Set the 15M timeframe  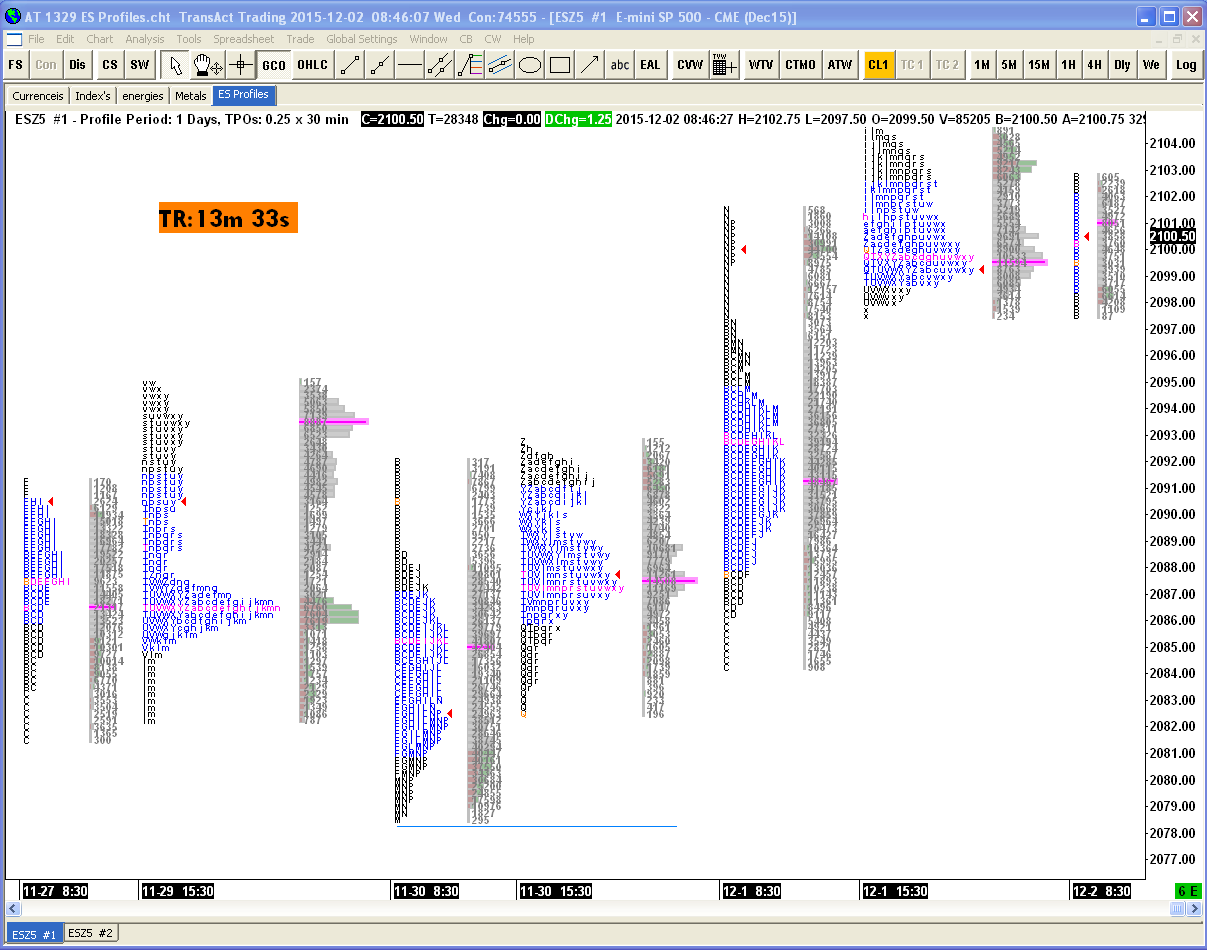coord(1039,65)
